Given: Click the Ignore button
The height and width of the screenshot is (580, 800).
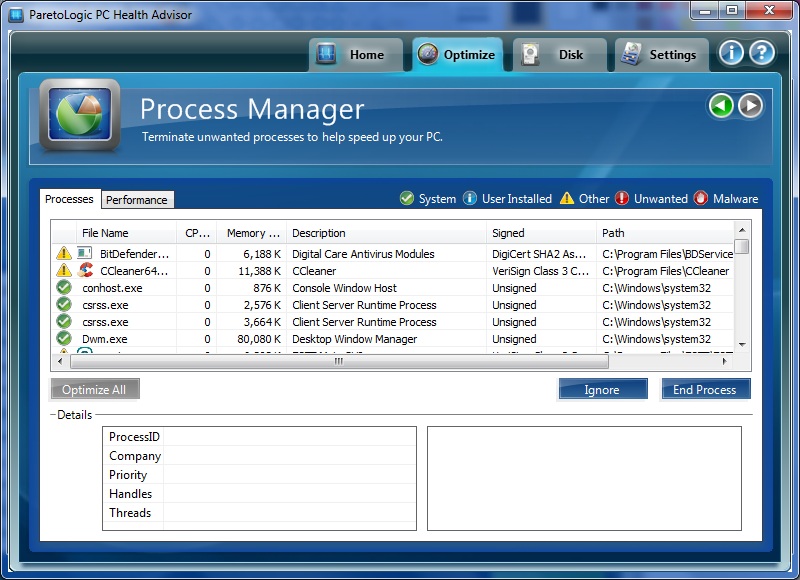Looking at the screenshot, I should (602, 389).
